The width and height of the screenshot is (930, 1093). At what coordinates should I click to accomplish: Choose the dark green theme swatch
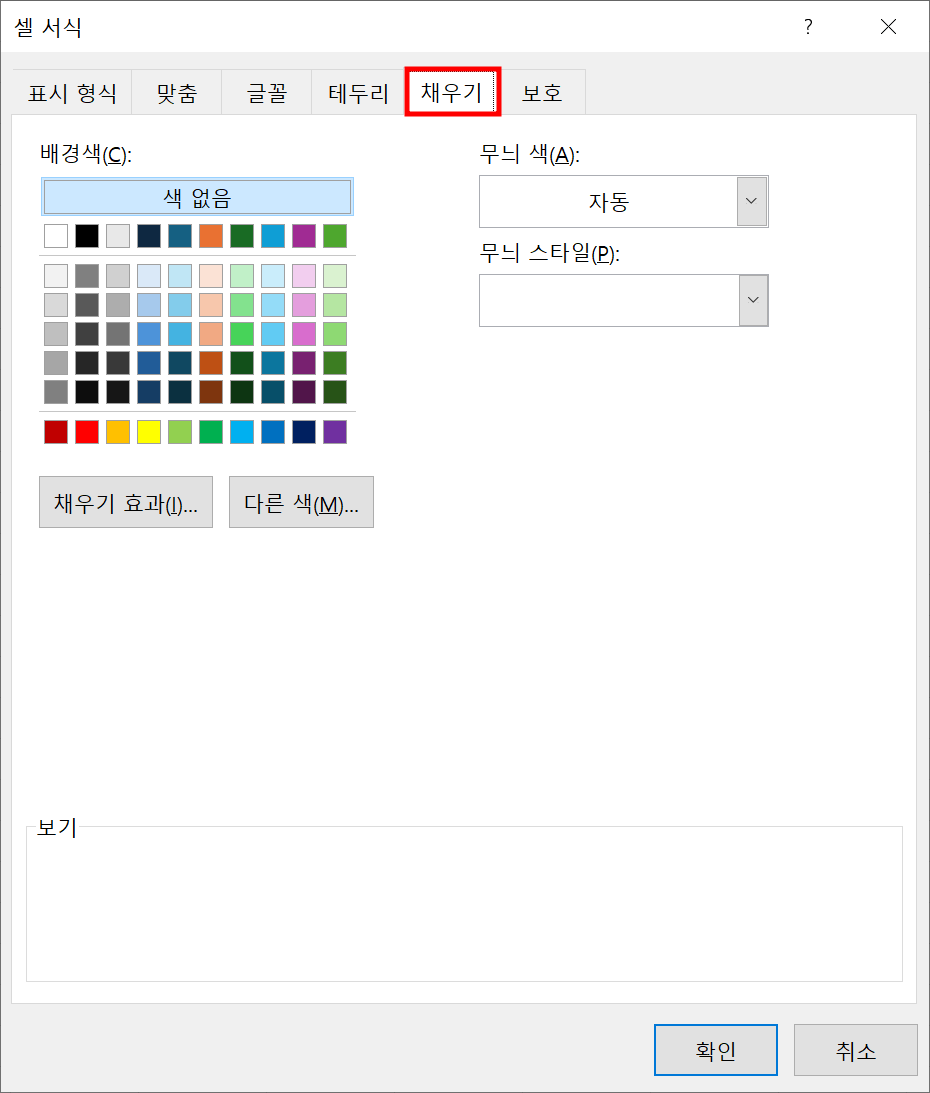(x=242, y=236)
